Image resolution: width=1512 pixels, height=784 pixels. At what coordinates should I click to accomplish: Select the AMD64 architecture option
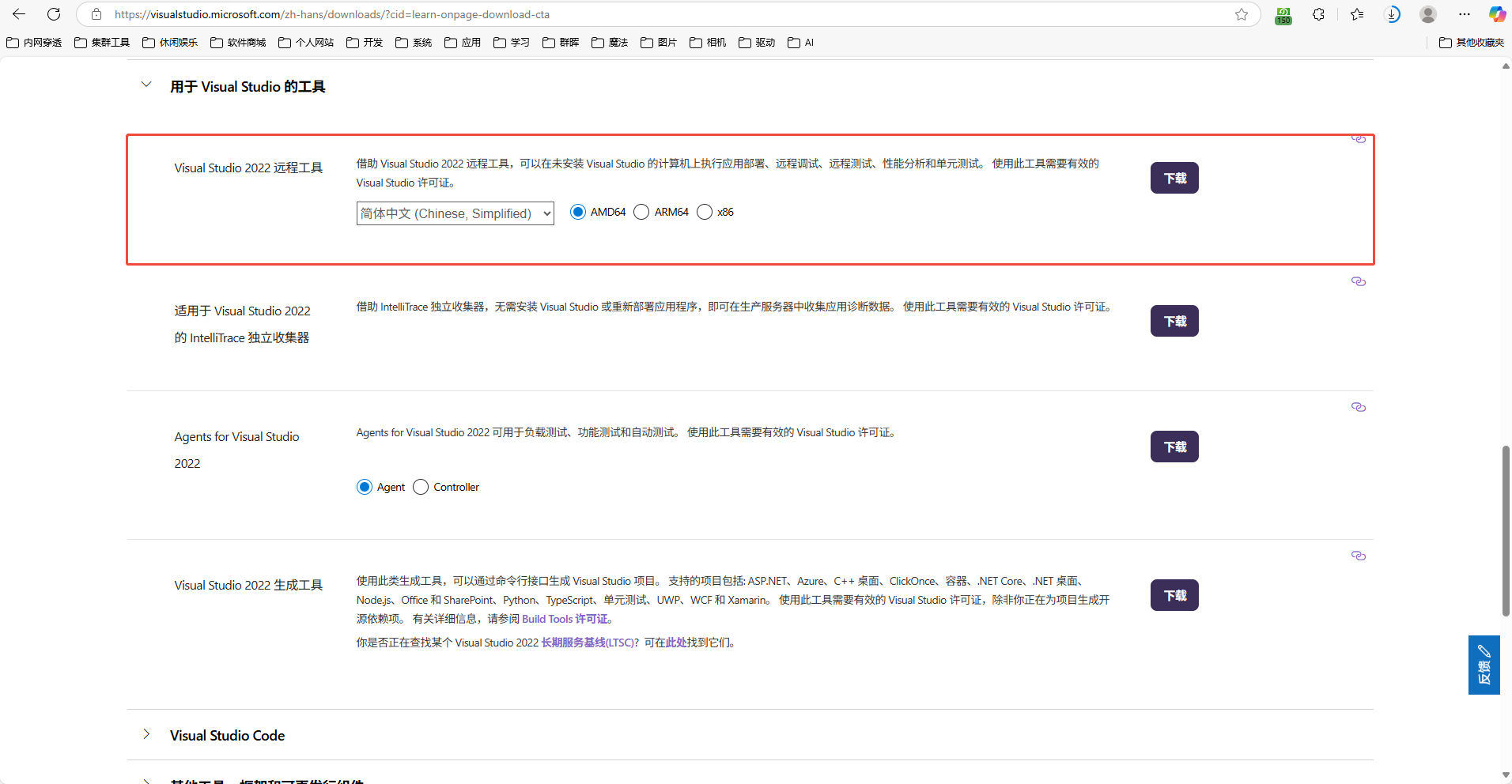pos(578,212)
